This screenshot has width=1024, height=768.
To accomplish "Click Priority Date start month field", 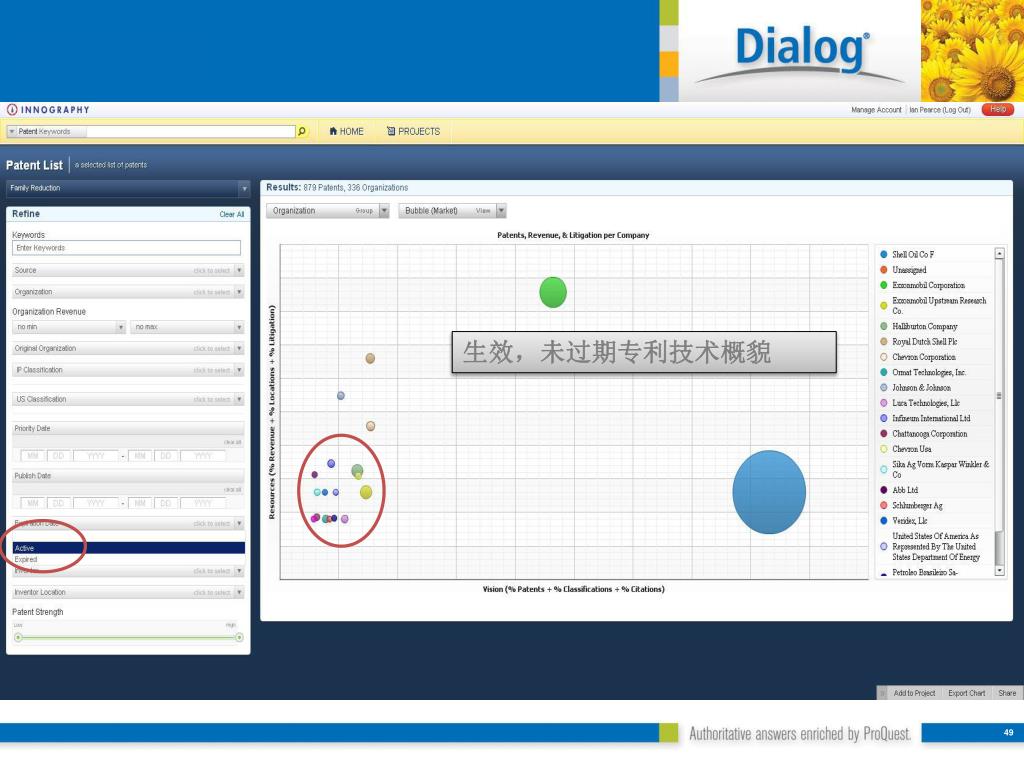I will [x=33, y=456].
